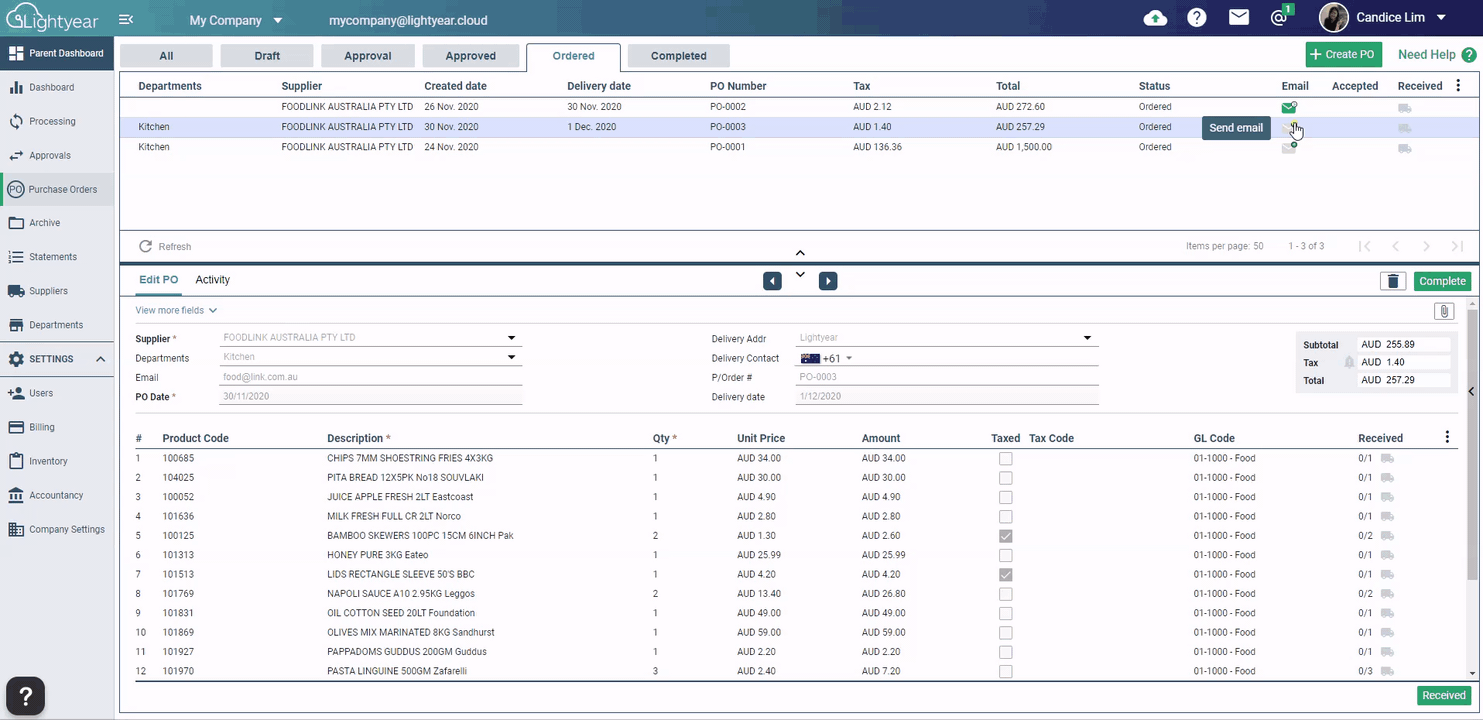Viewport: 1483px width, 720px height.
Task: Toggle Taxed checkbox for BAMBOO SKEWERS
Action: point(1005,536)
